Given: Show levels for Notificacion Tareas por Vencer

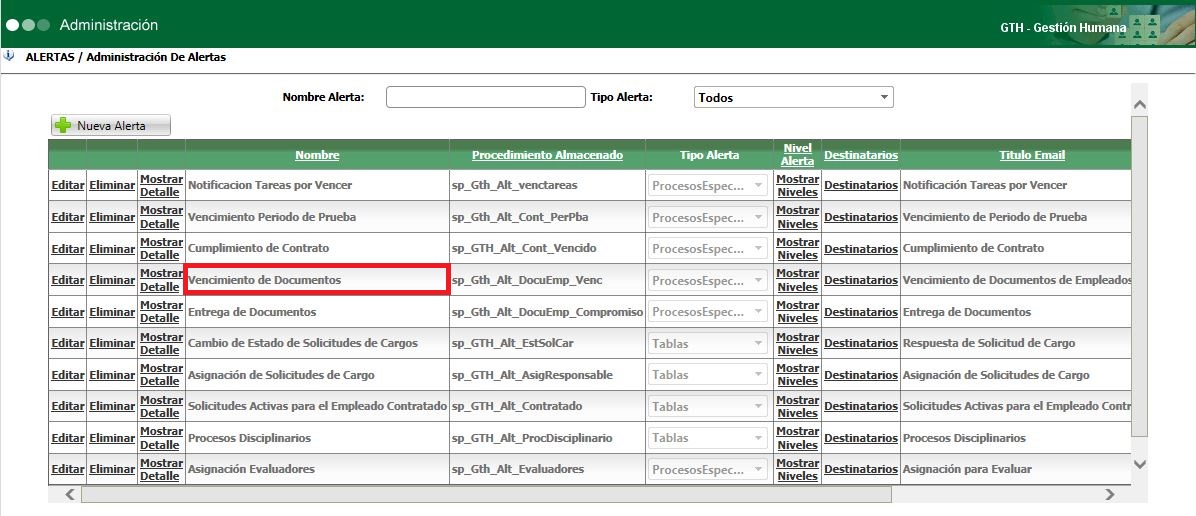Looking at the screenshot, I should click(x=797, y=185).
